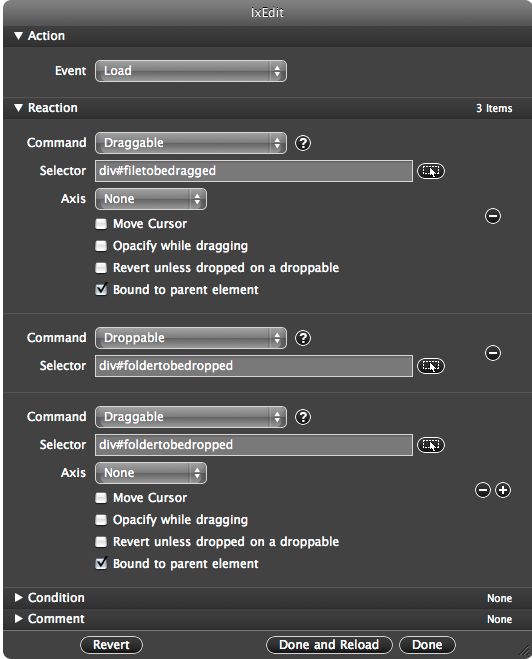Pick element for div#filetobedragged selector
Screen dimensions: 532x659
tap(430, 171)
